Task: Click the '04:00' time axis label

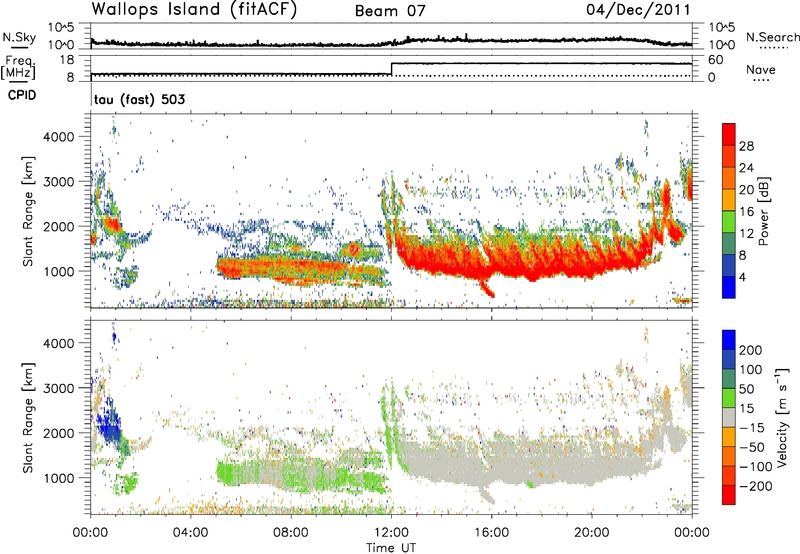Action: [x=191, y=533]
